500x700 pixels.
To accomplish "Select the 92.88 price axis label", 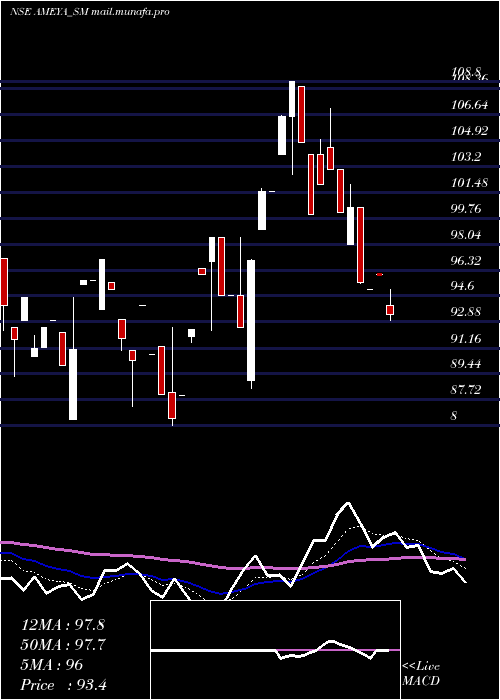I will tap(467, 312).
